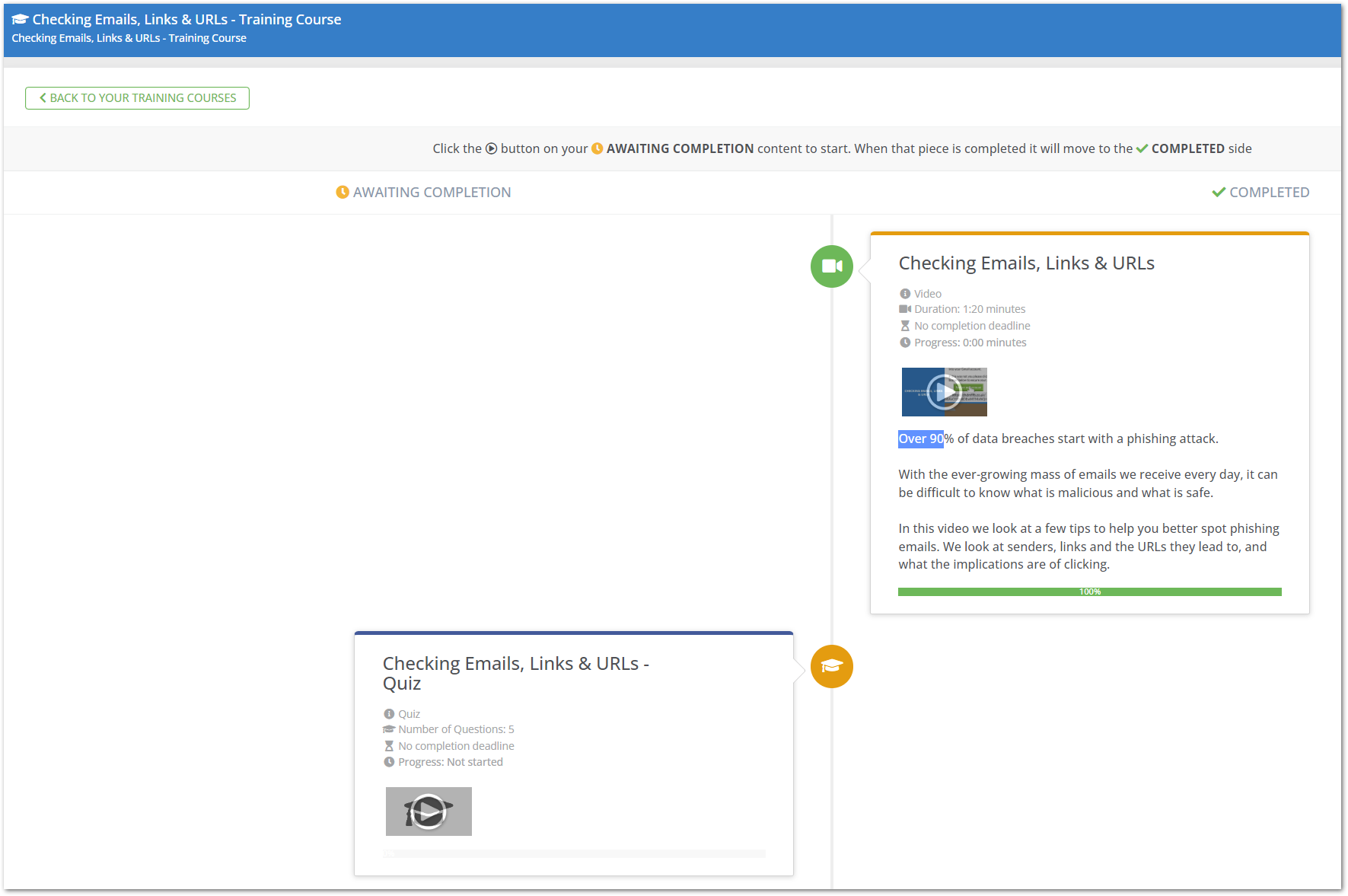Click the Awaiting Completion clock icon heading
The width and height of the screenshot is (1348, 896).
[x=343, y=193]
